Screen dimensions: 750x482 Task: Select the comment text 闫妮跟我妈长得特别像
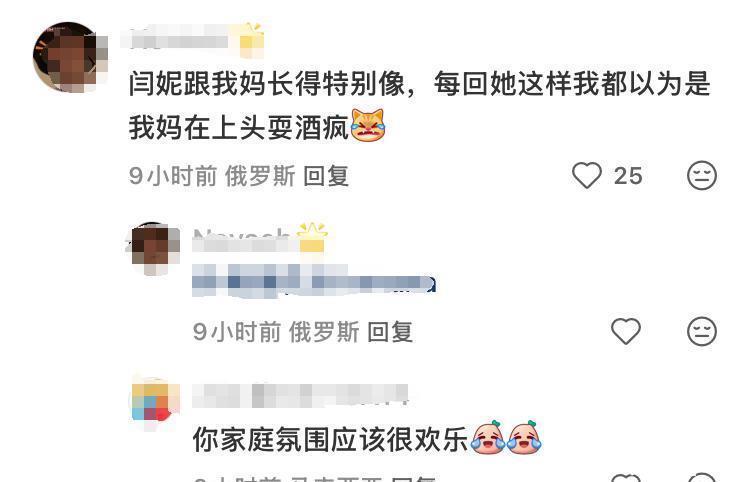click(267, 84)
